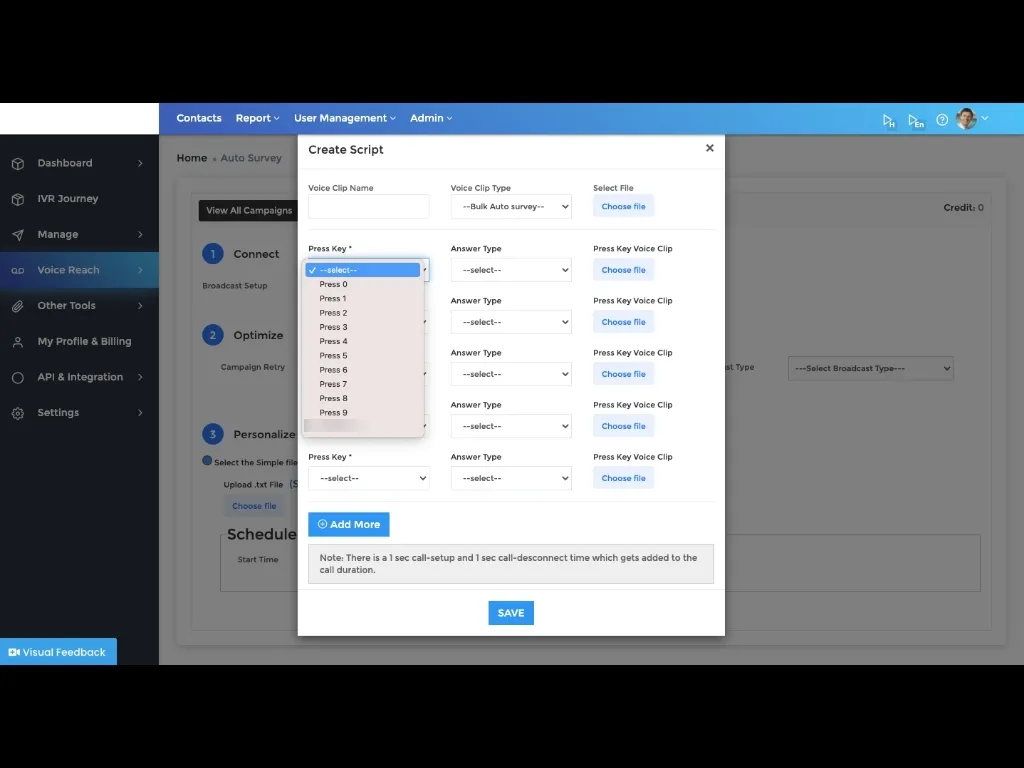1024x768 pixels.
Task: Open the Visual Feedback button
Action: (x=58, y=652)
